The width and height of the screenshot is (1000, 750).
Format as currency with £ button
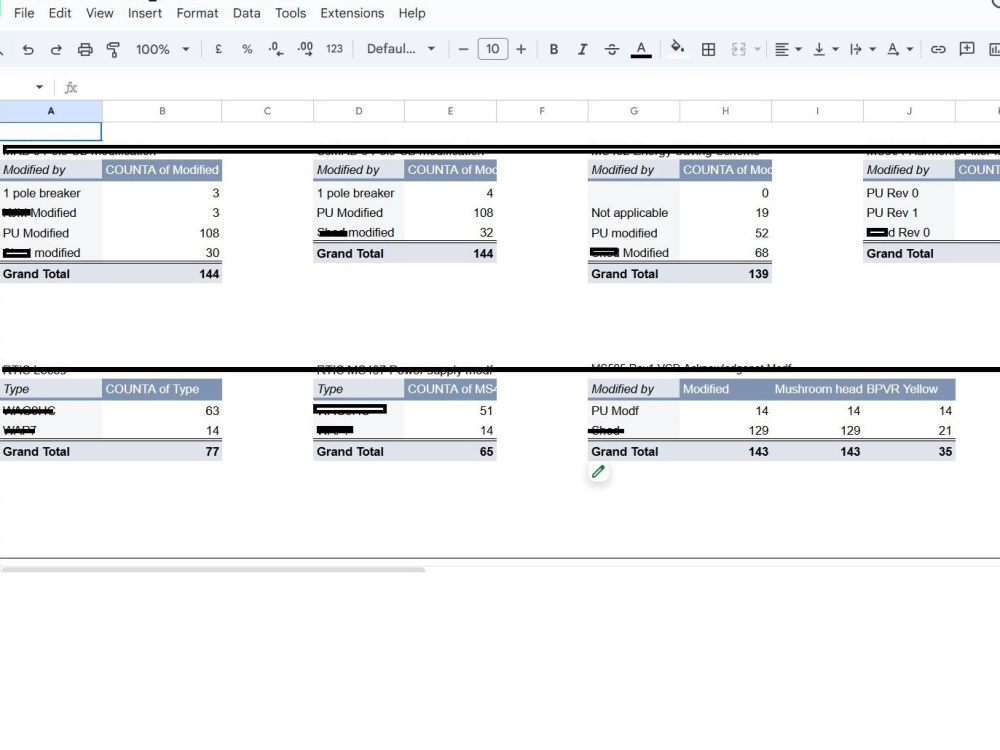(x=218, y=49)
